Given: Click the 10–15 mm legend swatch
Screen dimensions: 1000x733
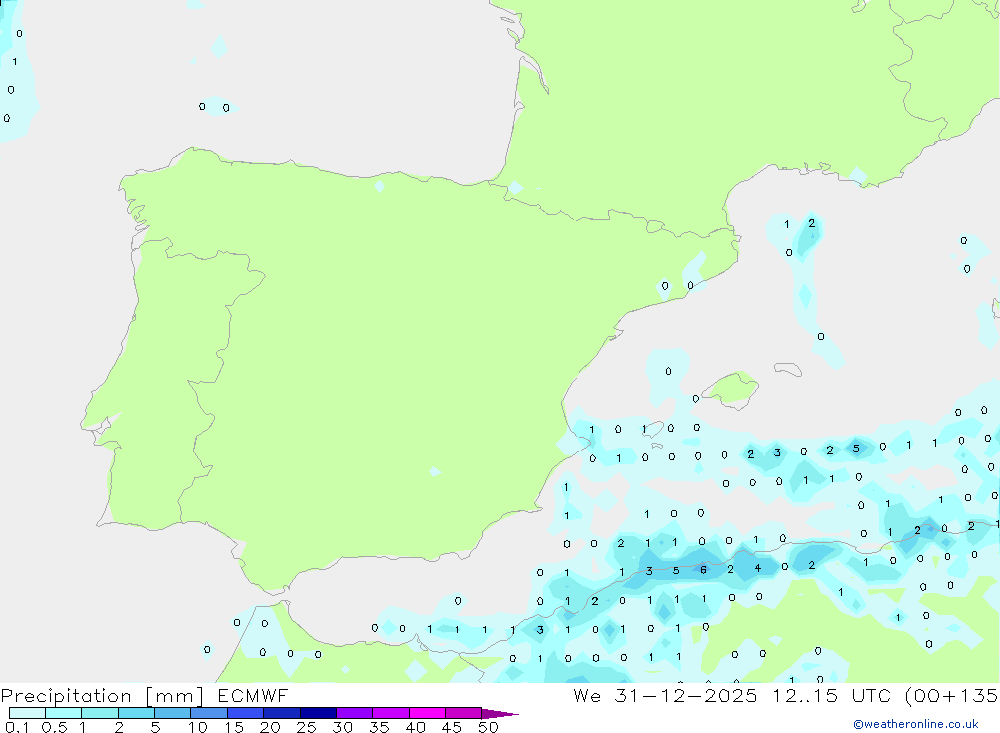Looking at the screenshot, I should (209, 713).
